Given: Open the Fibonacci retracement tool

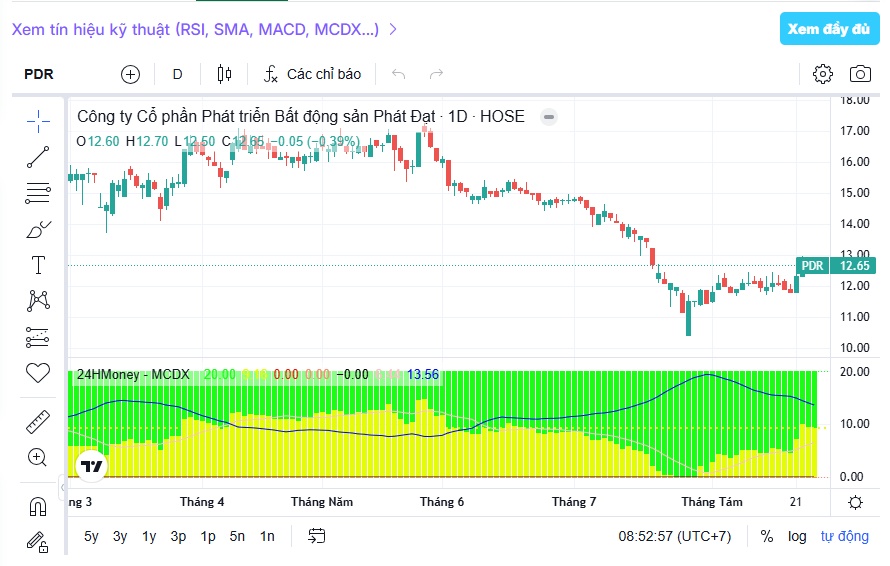Looking at the screenshot, I should [x=38, y=193].
